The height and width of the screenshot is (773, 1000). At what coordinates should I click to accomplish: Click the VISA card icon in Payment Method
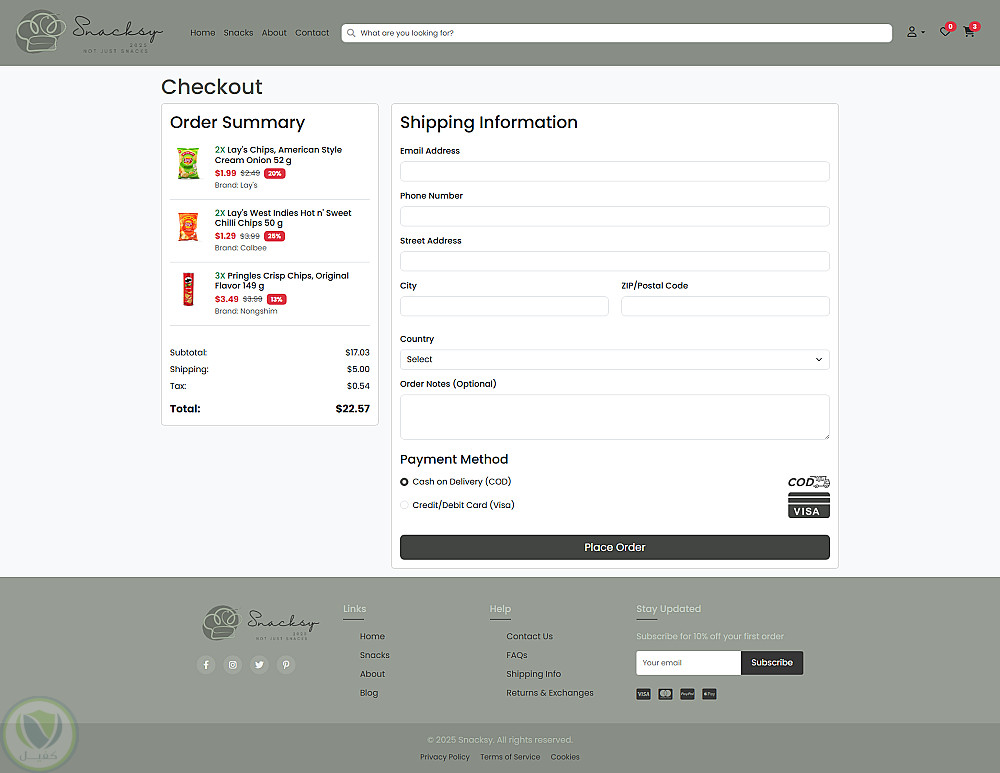[x=809, y=505]
